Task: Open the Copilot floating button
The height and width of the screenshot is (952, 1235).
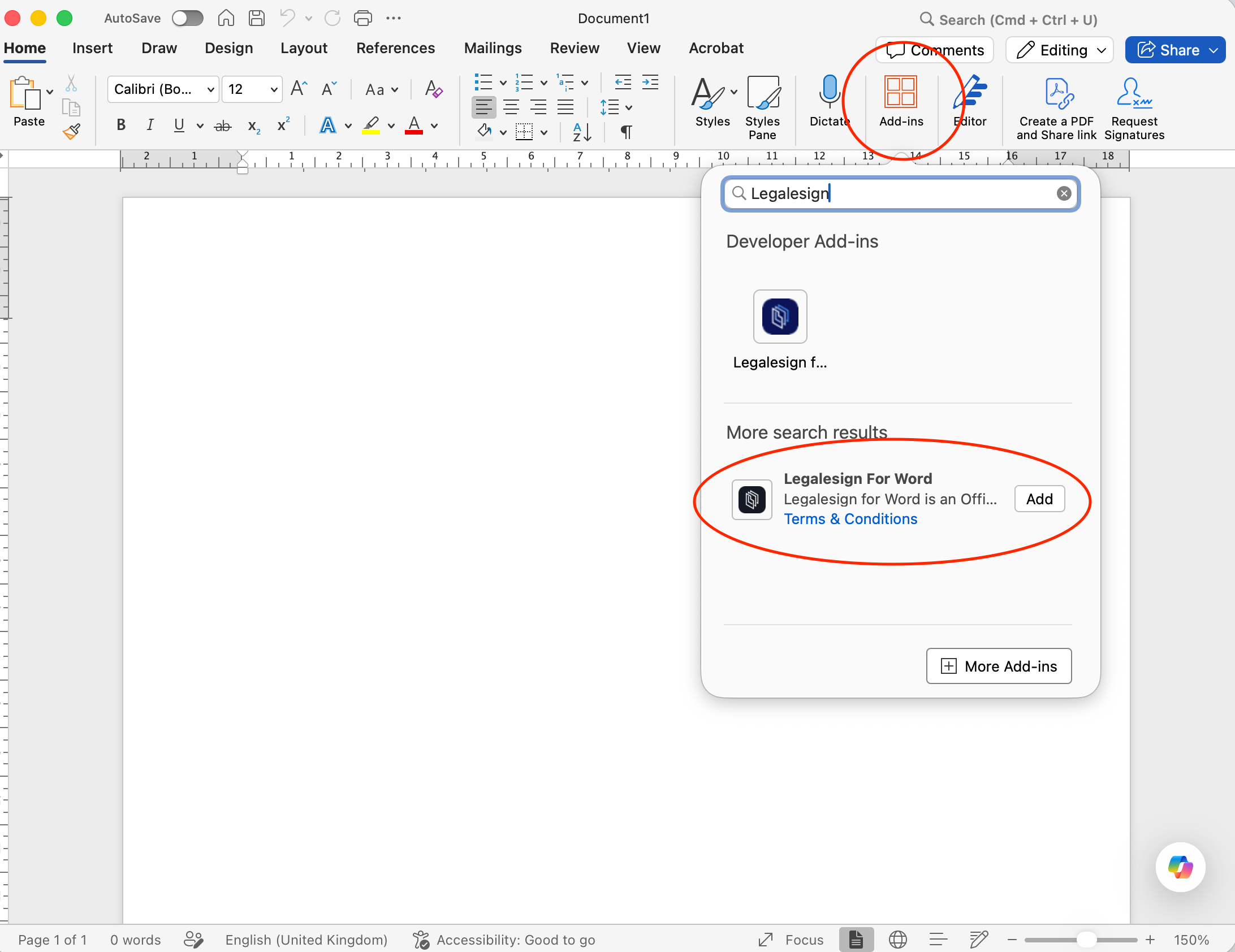Action: [1180, 867]
